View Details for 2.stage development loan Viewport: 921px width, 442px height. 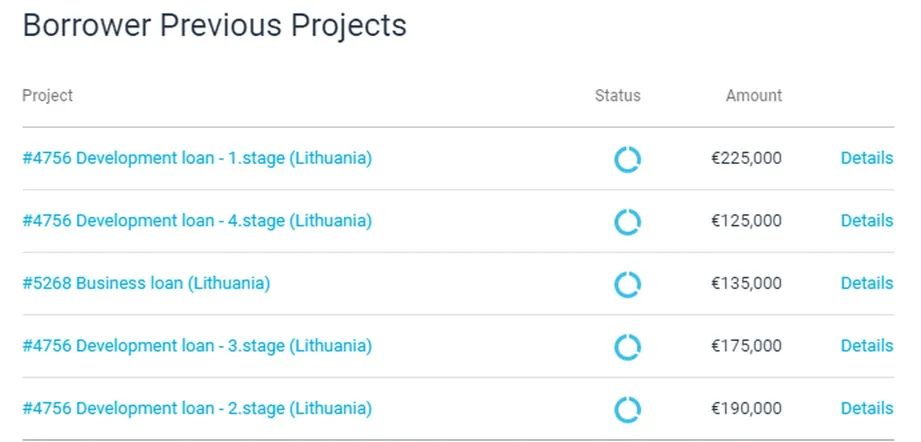pyautogui.click(x=867, y=408)
